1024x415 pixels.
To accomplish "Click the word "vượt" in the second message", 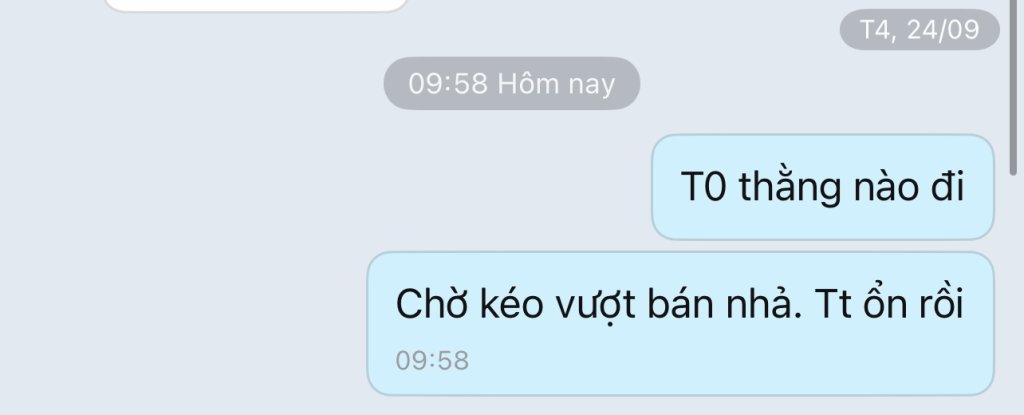I will [x=596, y=306].
